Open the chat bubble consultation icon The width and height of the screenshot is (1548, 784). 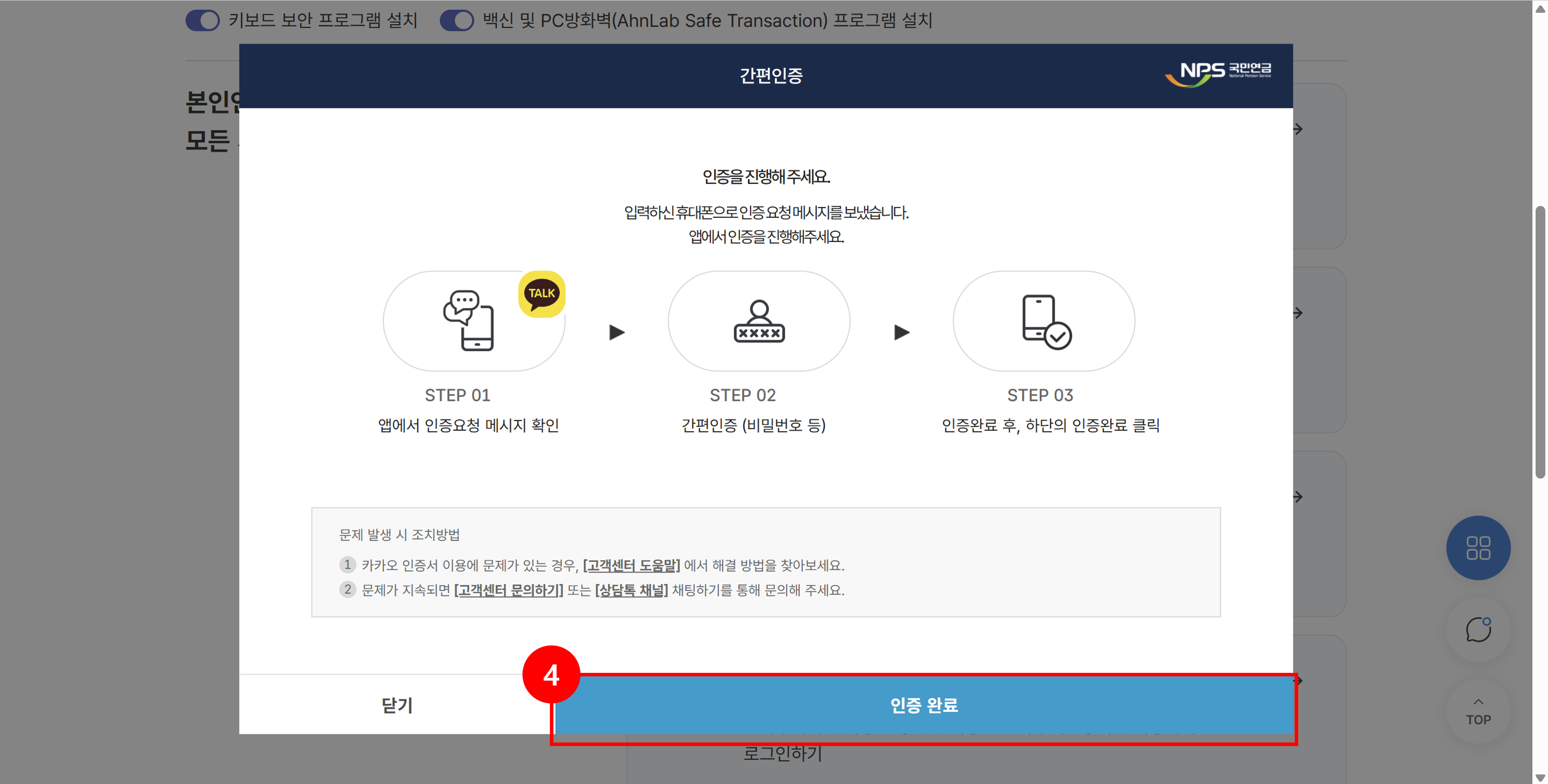1478,630
